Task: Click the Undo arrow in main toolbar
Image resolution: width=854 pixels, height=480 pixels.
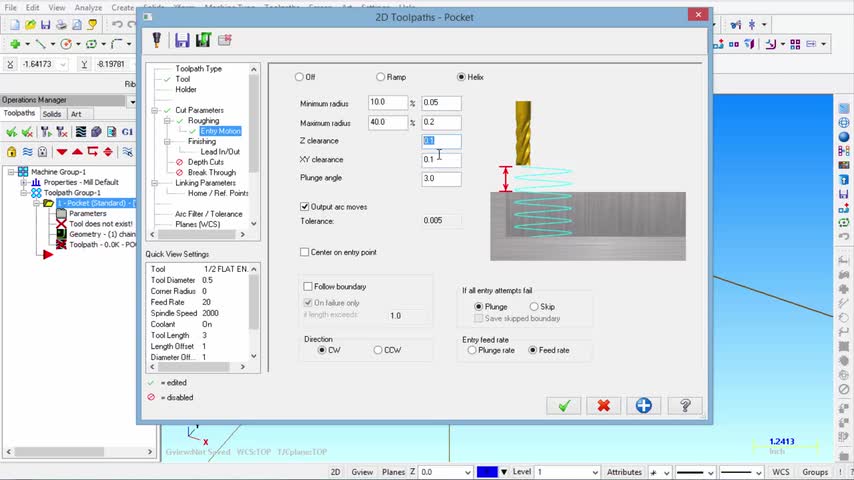Action: [117, 25]
